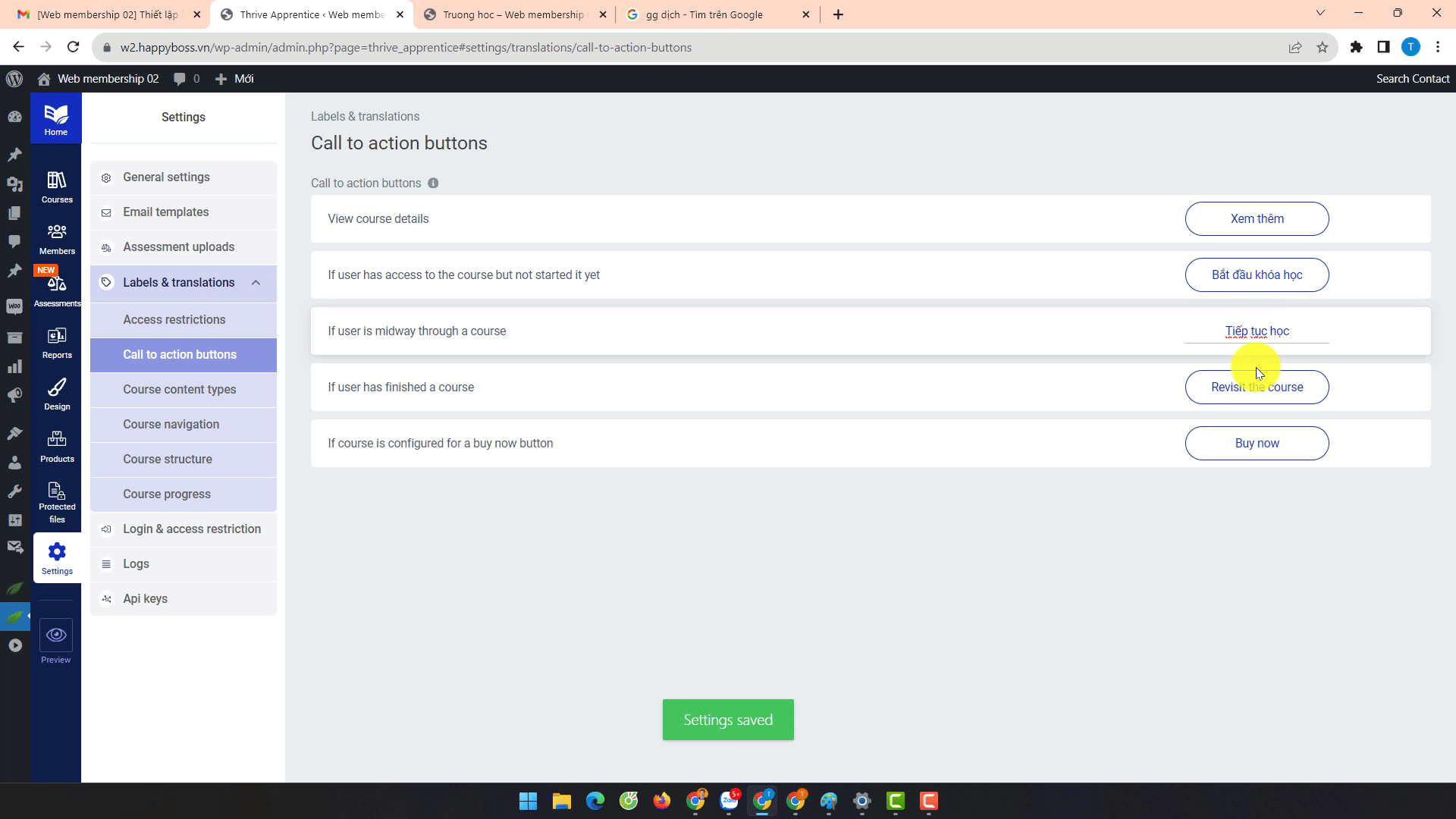Image resolution: width=1456 pixels, height=819 pixels.
Task: Open the Members icon in sidebar
Action: 57,238
